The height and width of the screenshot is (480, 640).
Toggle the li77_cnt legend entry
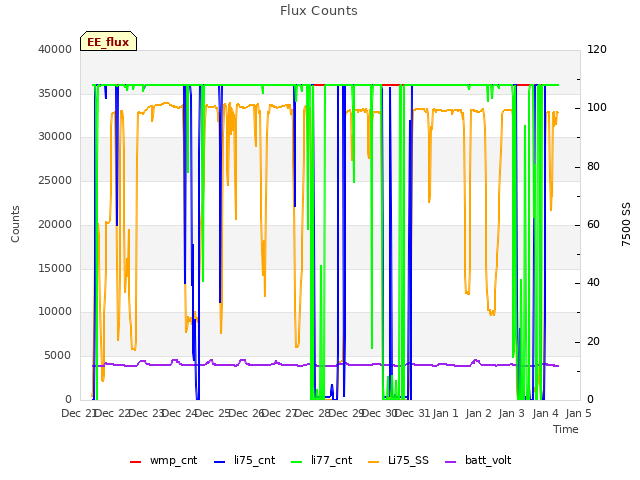click(x=321, y=460)
